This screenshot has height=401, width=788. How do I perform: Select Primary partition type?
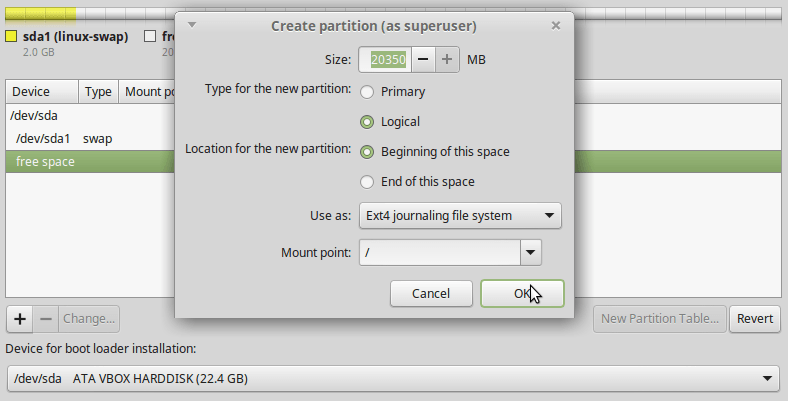click(367, 92)
